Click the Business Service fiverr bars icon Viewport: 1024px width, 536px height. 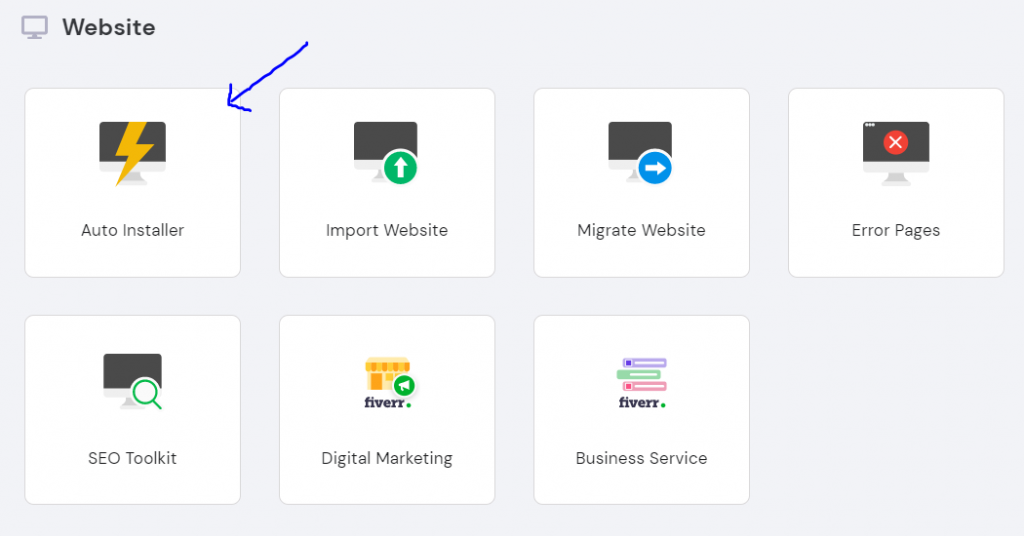[x=642, y=383]
